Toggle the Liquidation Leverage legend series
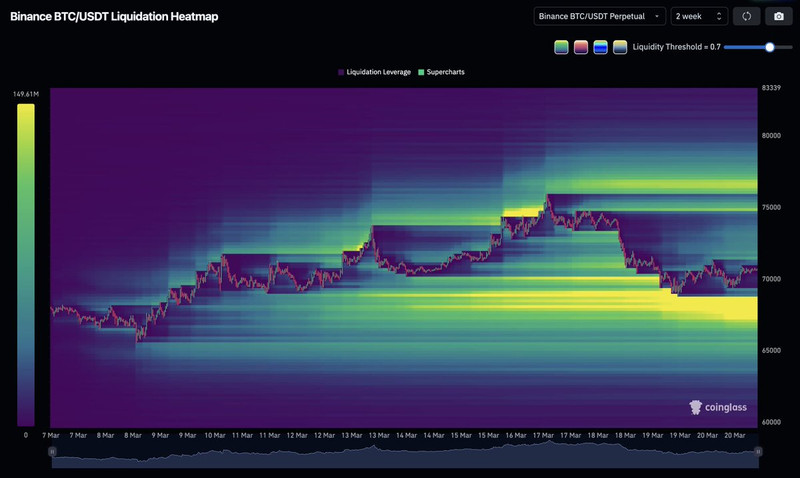 click(374, 72)
